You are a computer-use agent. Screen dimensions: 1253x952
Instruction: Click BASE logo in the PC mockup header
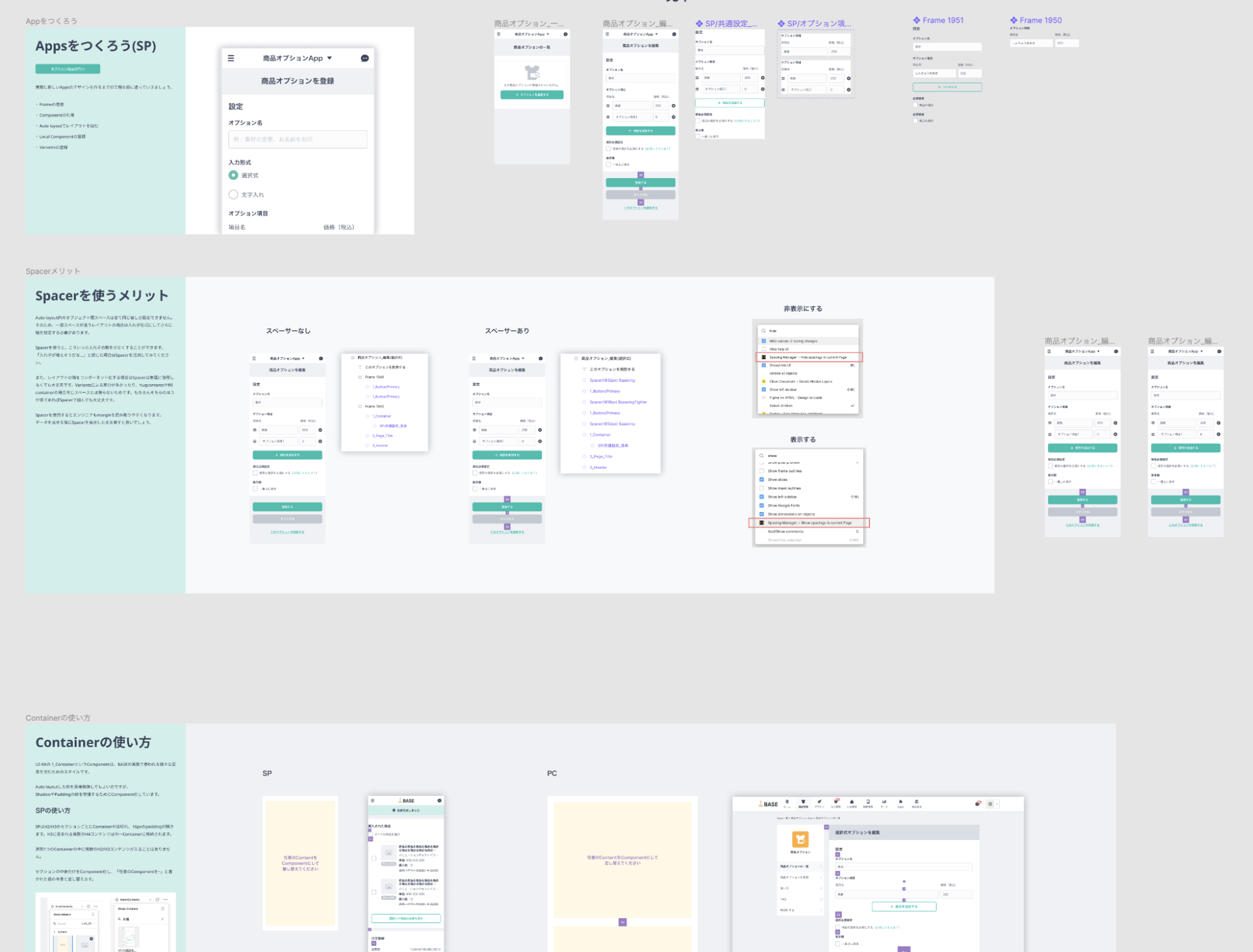pyautogui.click(x=768, y=804)
